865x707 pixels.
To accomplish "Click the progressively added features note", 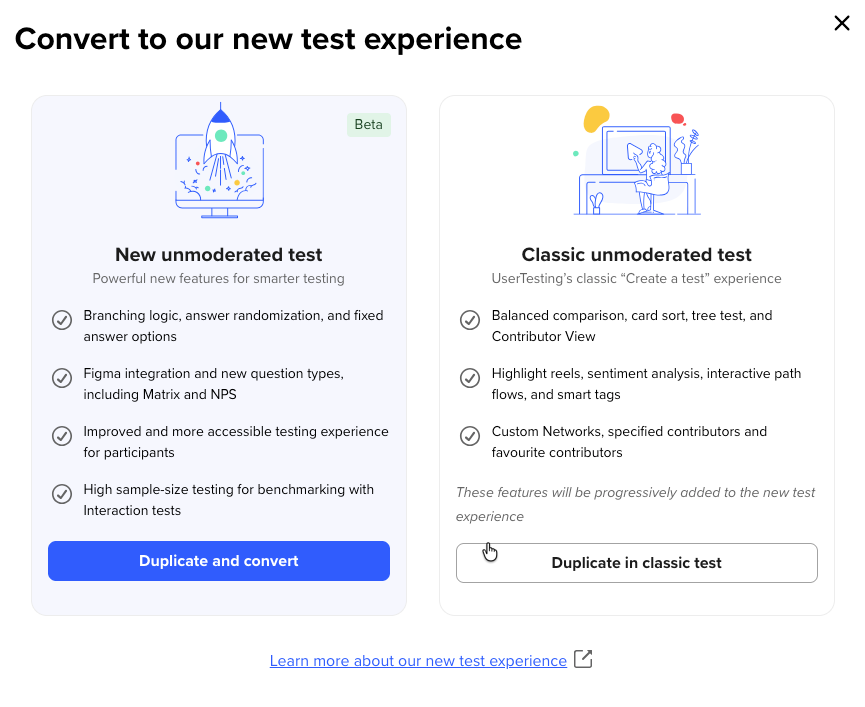I will click(636, 504).
